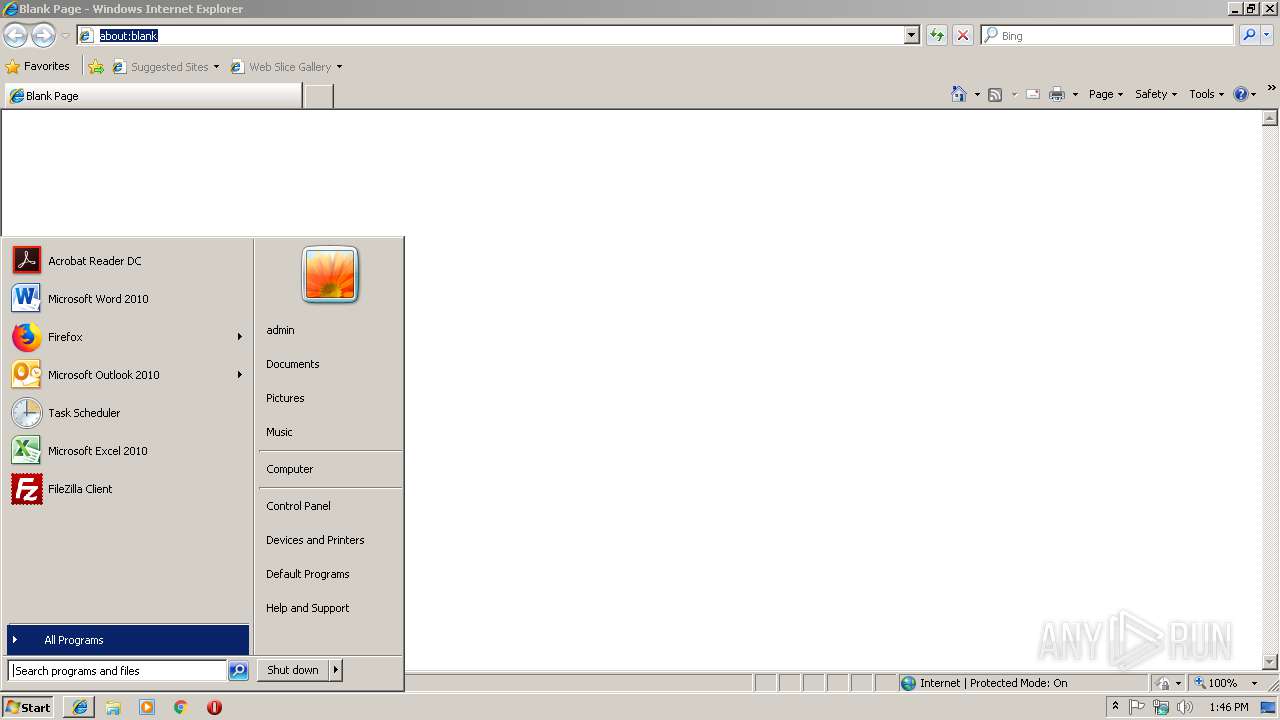
Task: Open Opera from the taskbar
Action: click(214, 707)
